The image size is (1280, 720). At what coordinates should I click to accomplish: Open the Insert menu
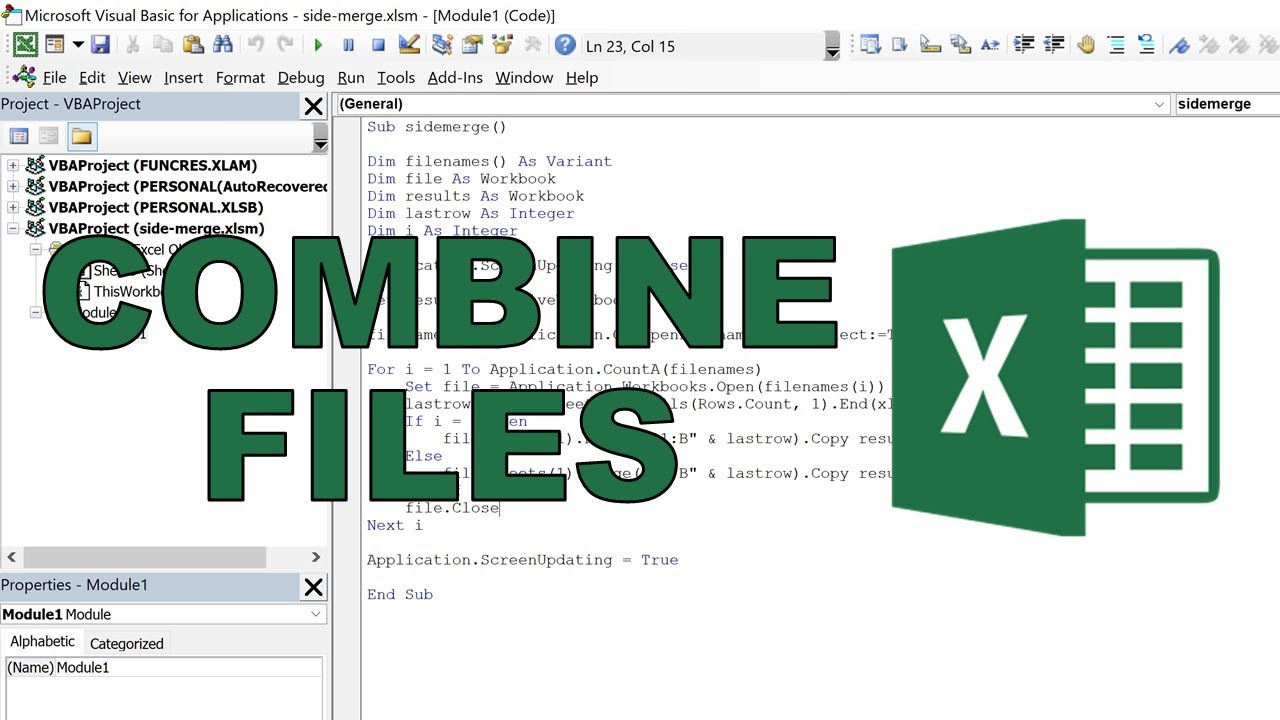coord(183,77)
